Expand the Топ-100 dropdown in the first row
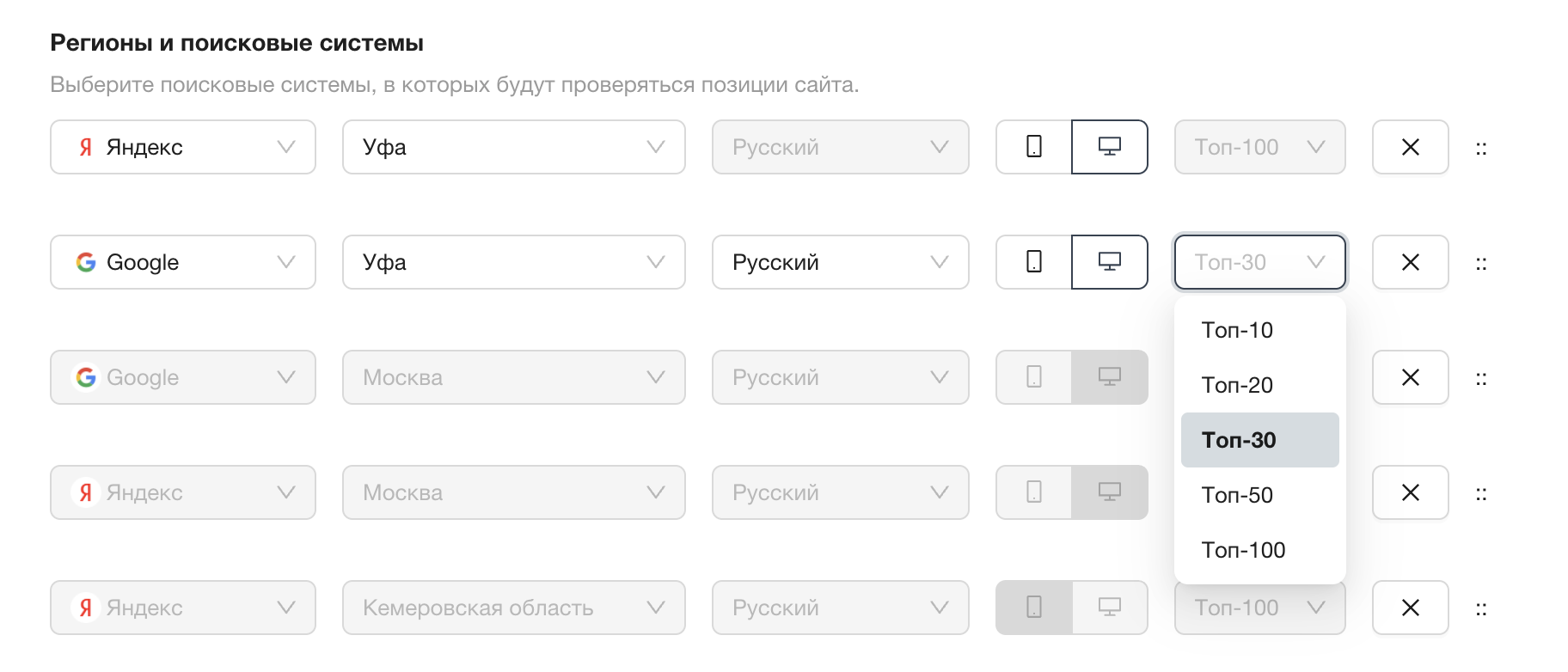This screenshot has width=1568, height=672. (x=1259, y=147)
